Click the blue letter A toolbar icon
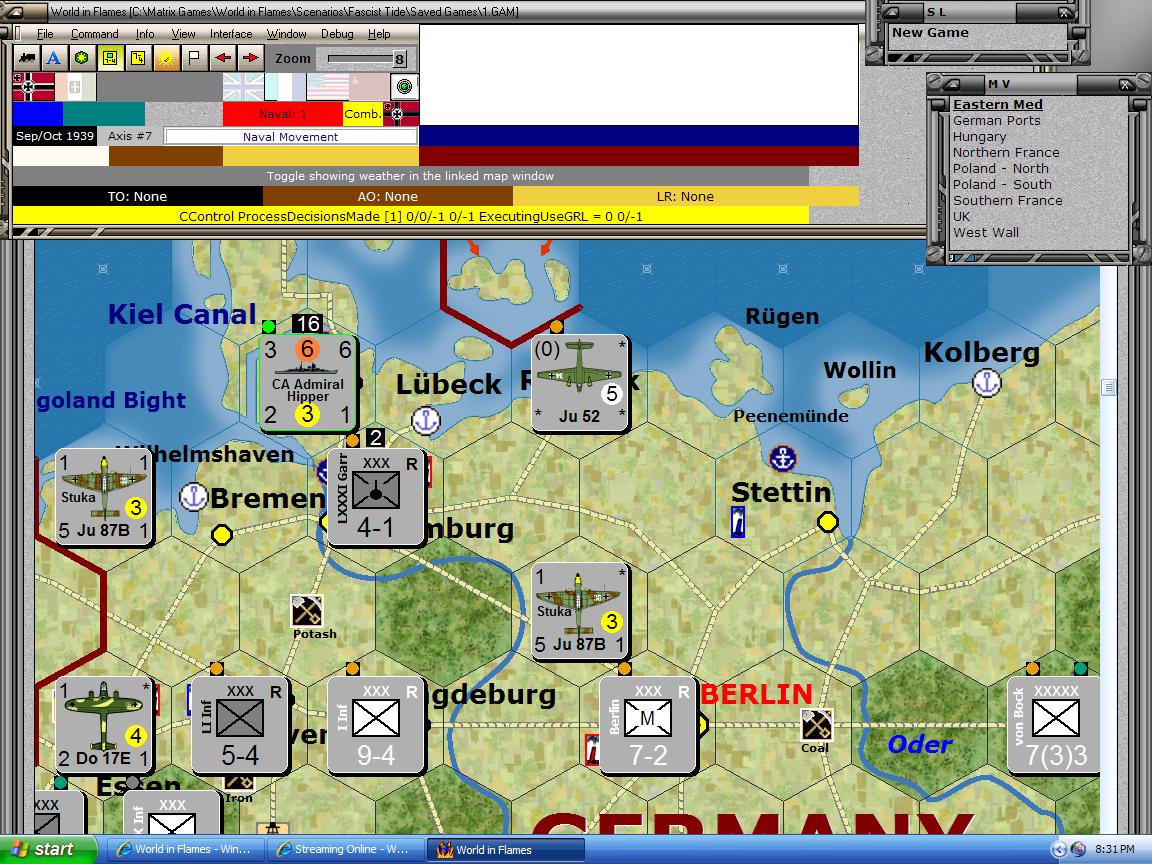The height and width of the screenshot is (864, 1152). [54, 58]
